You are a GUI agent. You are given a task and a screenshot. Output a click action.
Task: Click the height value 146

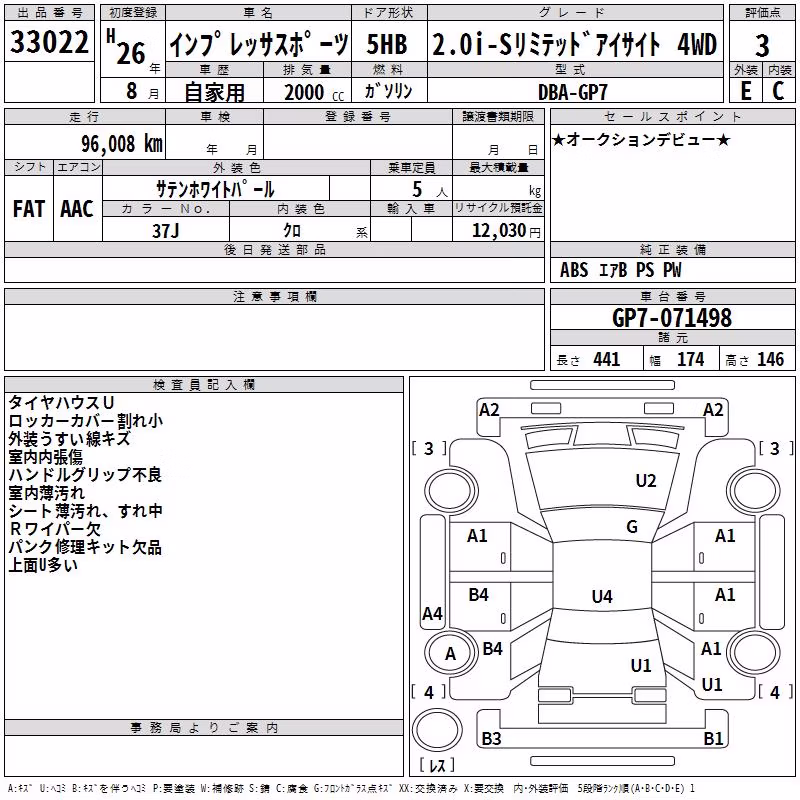tap(770, 359)
